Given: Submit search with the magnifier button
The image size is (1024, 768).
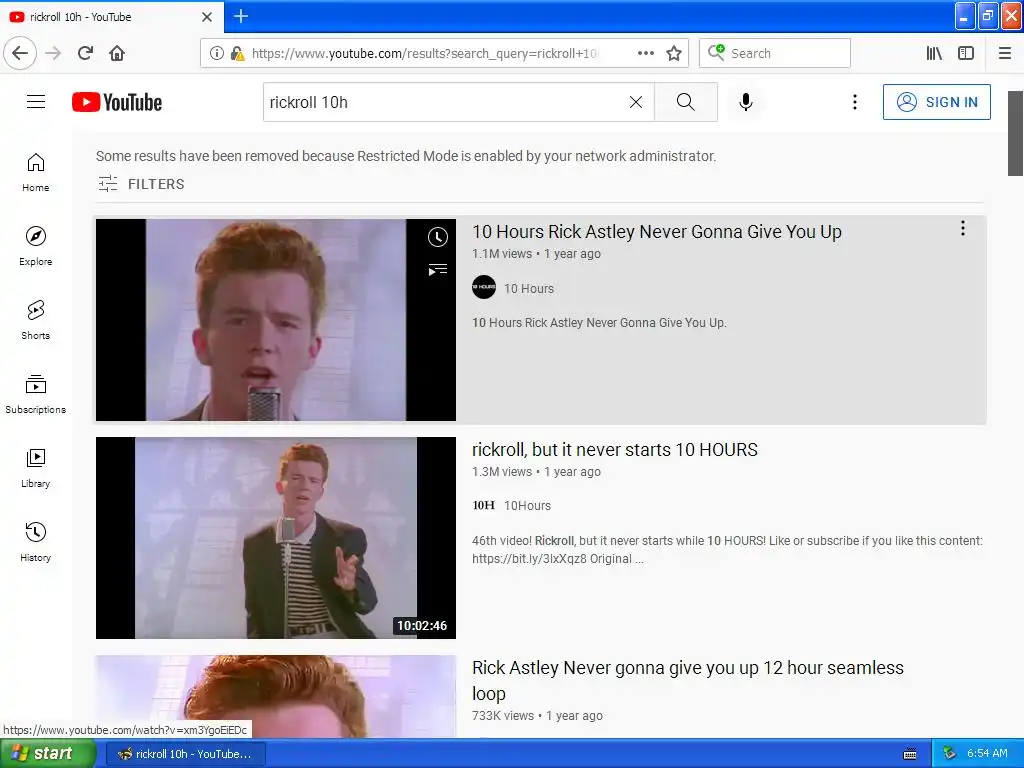Looking at the screenshot, I should coord(686,102).
